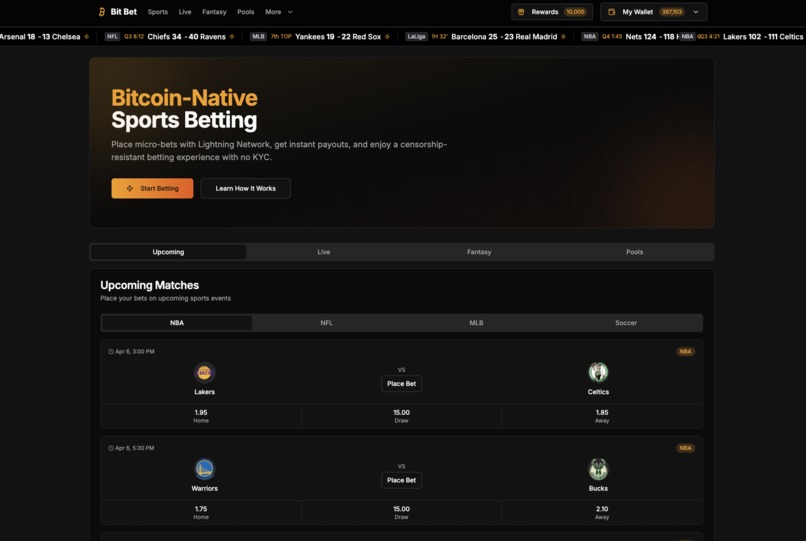Select the MLB league tab

476,323
